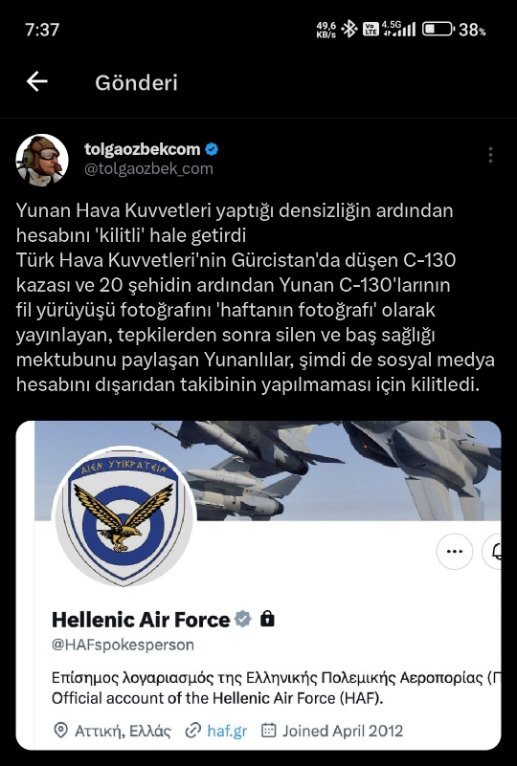Image resolution: width=517 pixels, height=766 pixels.
Task: Tap the Turkish post text body
Action: click(x=256, y=298)
